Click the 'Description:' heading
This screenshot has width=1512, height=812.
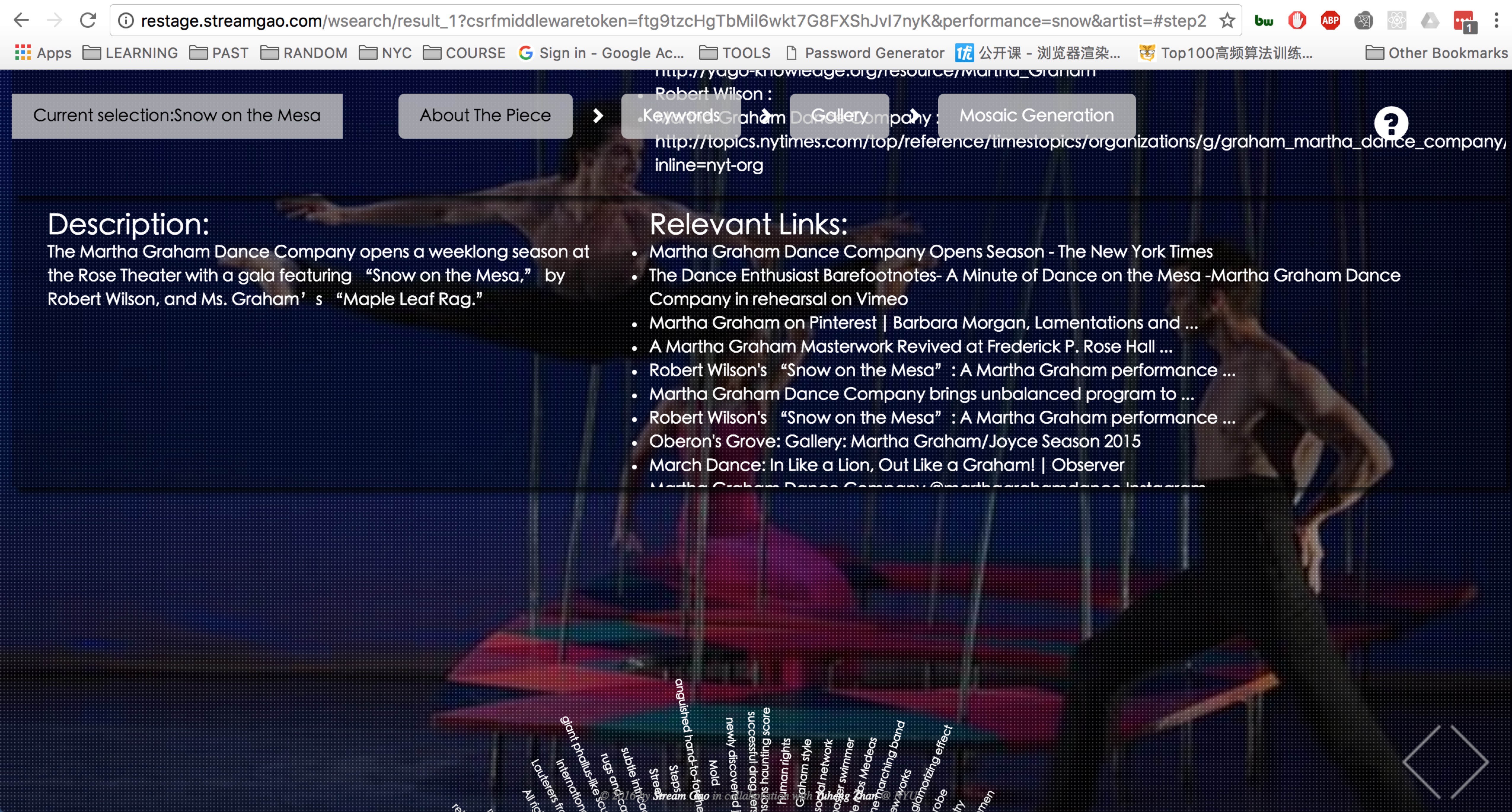[128, 224]
